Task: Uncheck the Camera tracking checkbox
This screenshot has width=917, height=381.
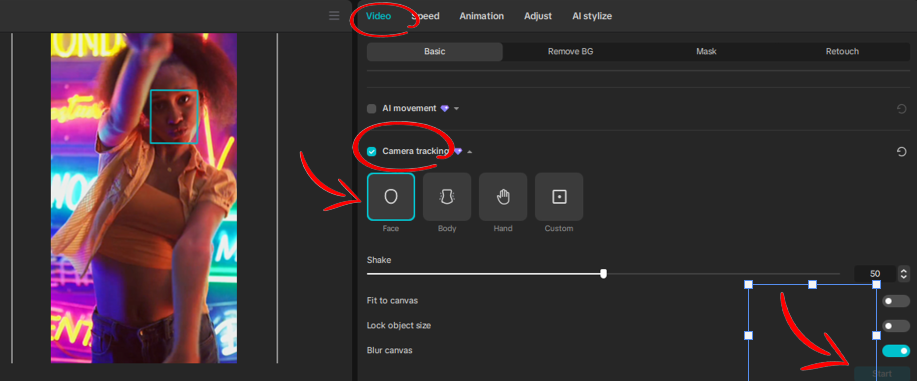Action: pos(371,152)
